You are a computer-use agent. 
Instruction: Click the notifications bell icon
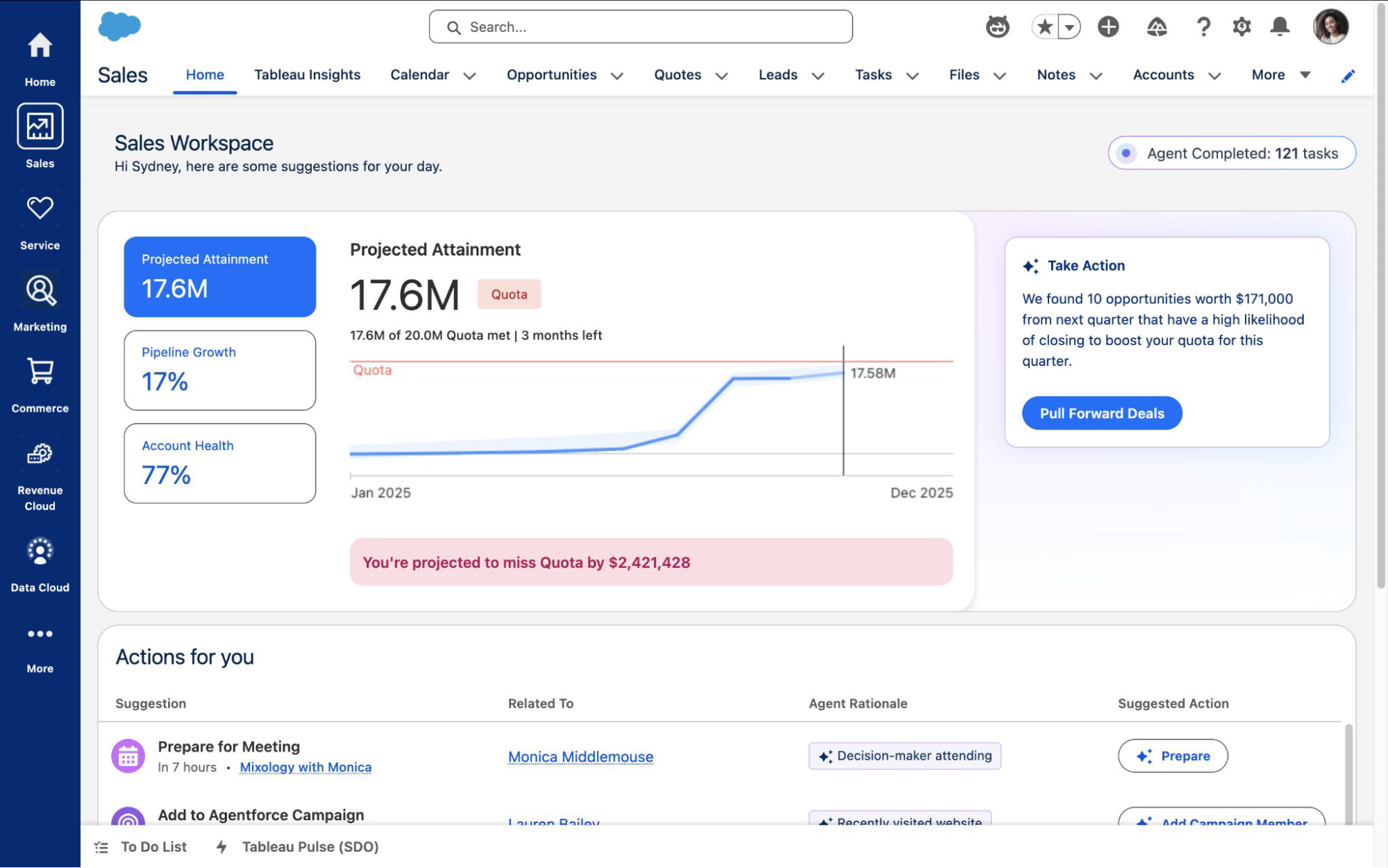1280,27
